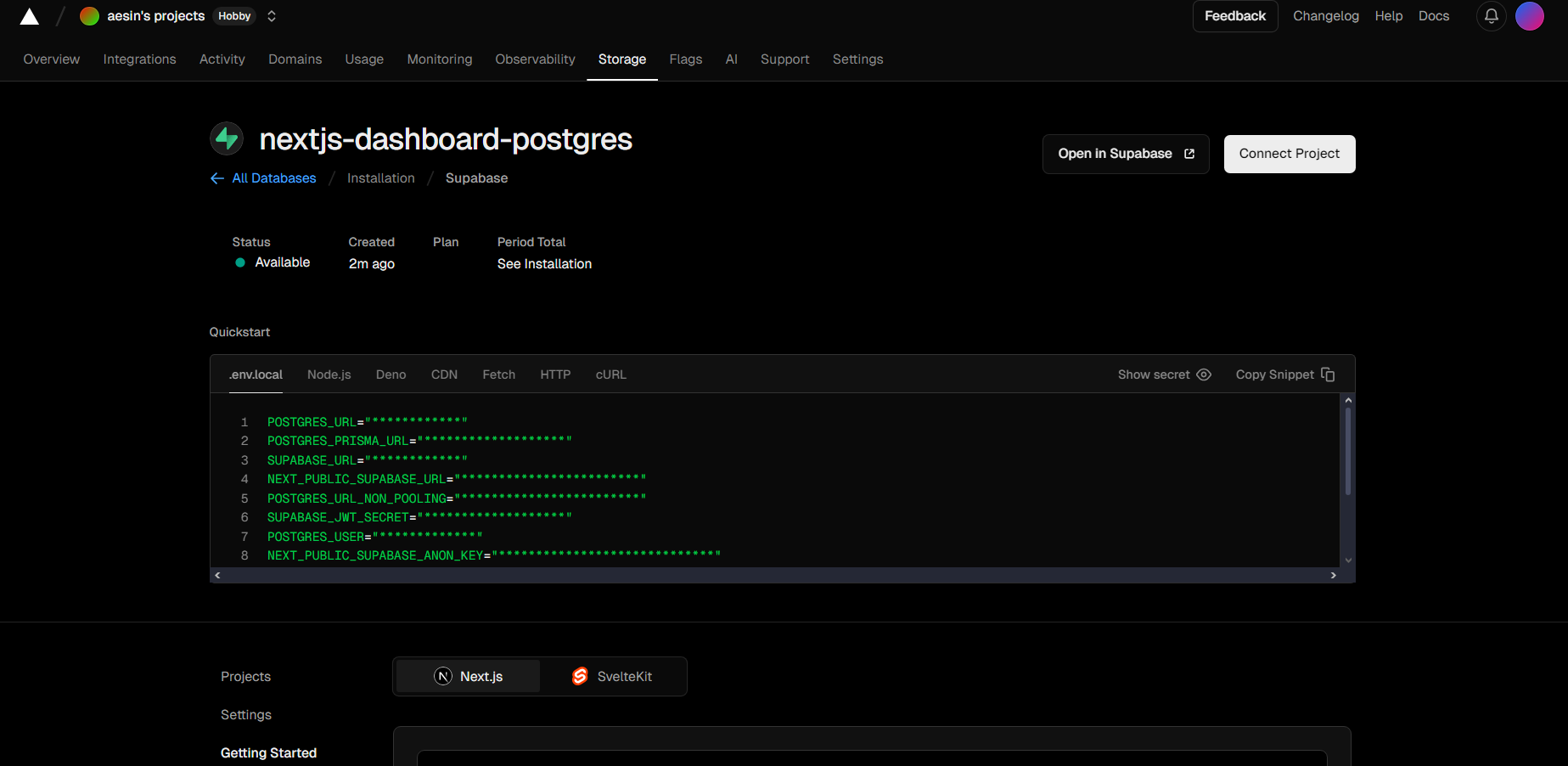Switch to the Node.js quickstart tab

tap(329, 375)
